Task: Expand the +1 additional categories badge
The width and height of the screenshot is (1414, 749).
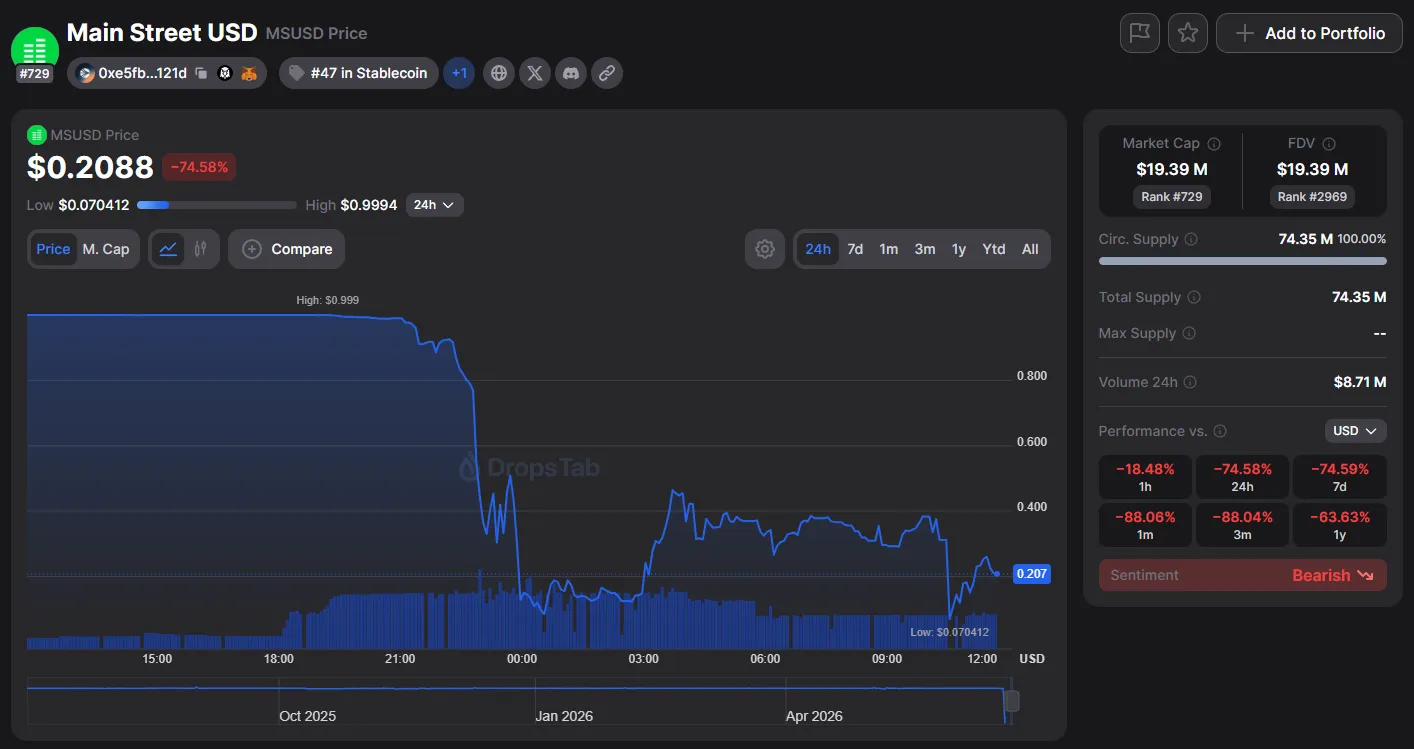Action: click(x=459, y=73)
